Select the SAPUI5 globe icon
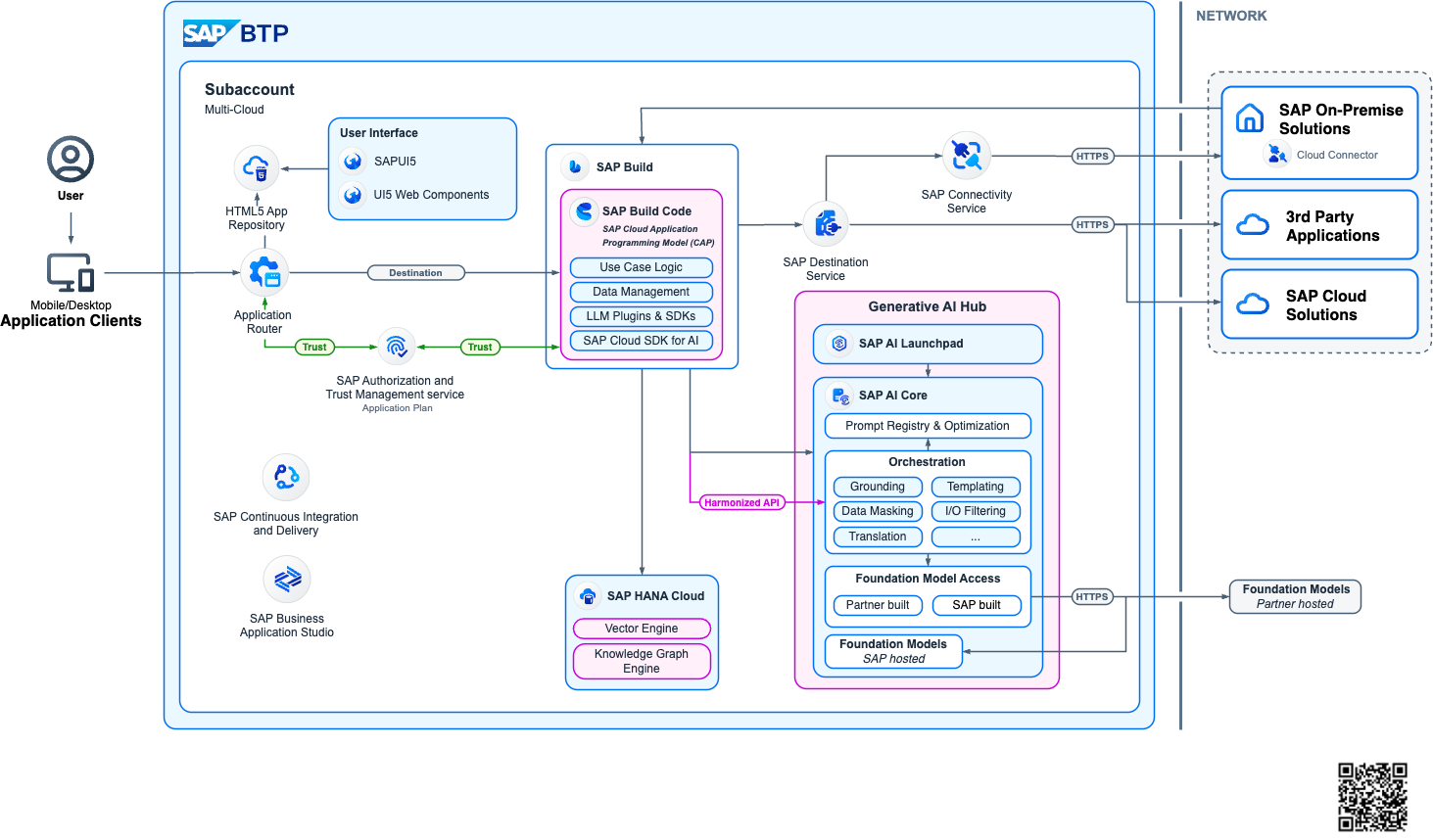1433x840 pixels. [x=352, y=161]
